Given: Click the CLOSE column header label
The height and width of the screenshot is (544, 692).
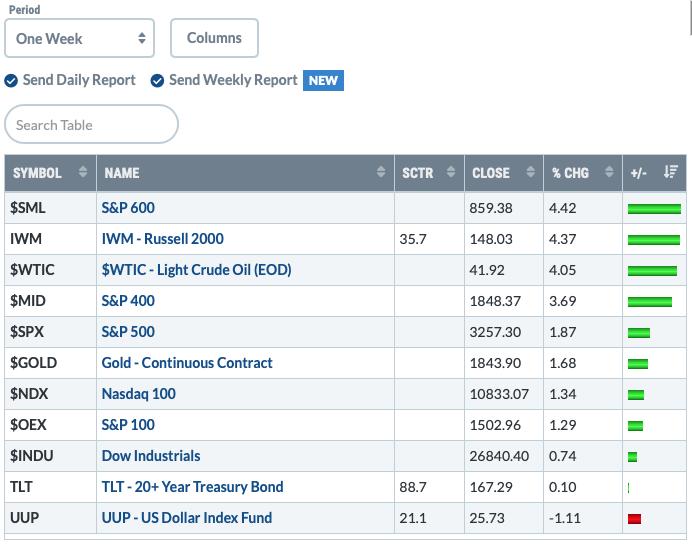Looking at the screenshot, I should pyautogui.click(x=491, y=173).
